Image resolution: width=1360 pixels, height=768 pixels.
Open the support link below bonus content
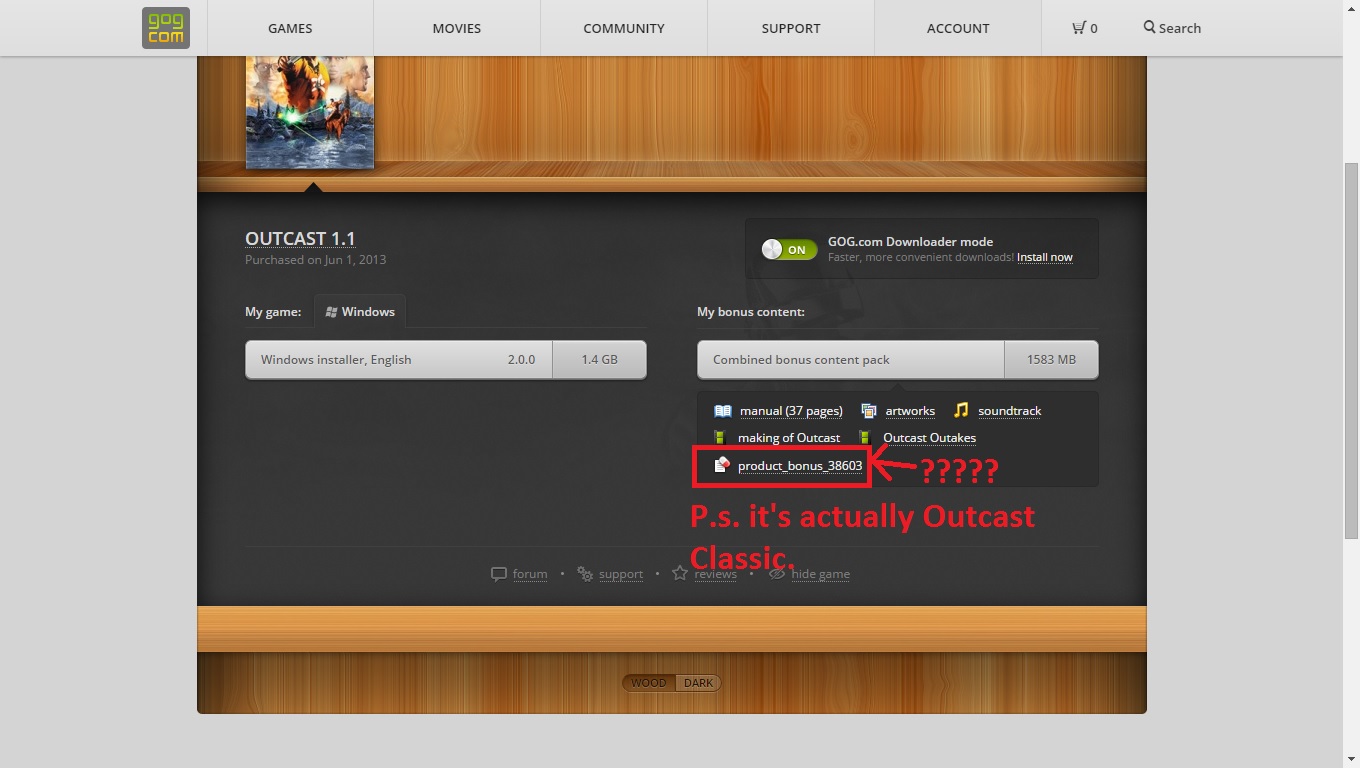621,574
